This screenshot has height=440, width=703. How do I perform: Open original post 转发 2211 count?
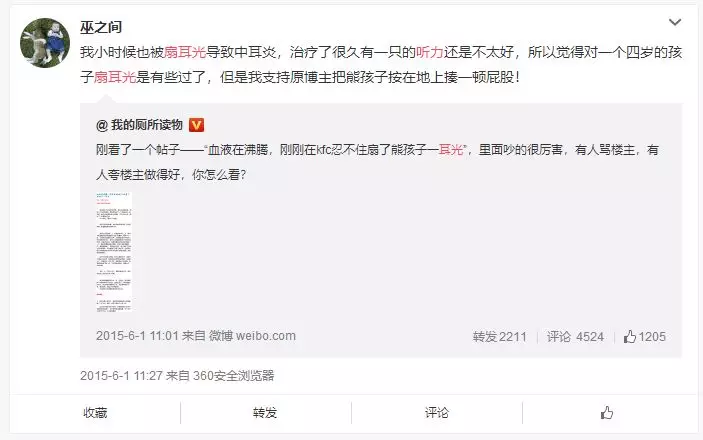(x=499, y=336)
